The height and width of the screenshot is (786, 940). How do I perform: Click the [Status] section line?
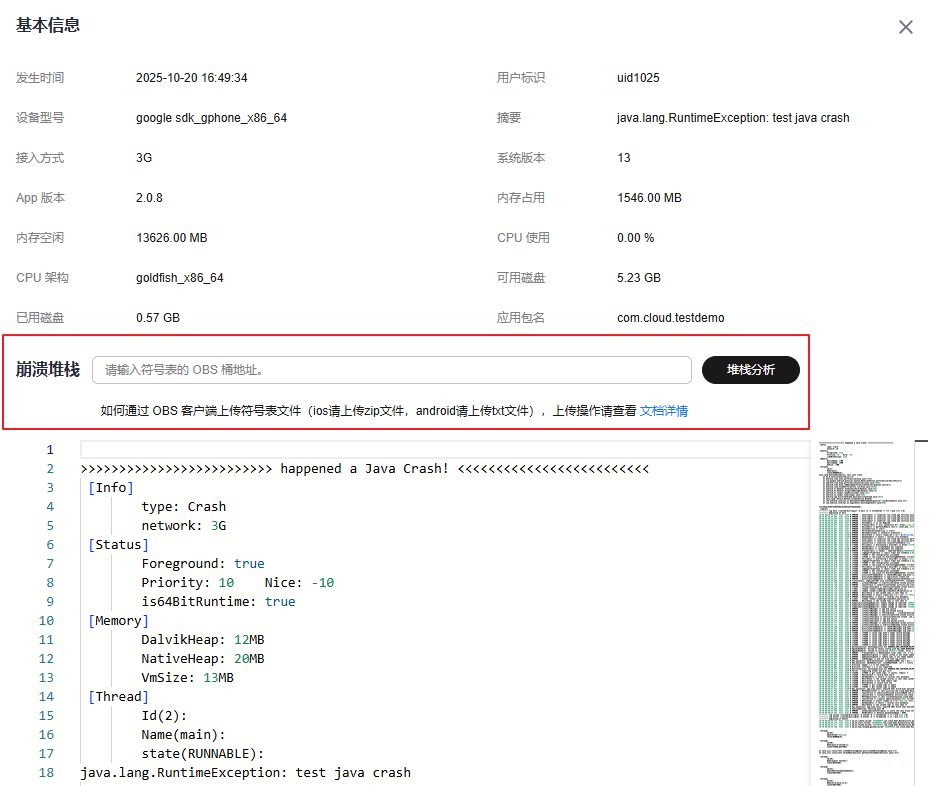[x=118, y=545]
